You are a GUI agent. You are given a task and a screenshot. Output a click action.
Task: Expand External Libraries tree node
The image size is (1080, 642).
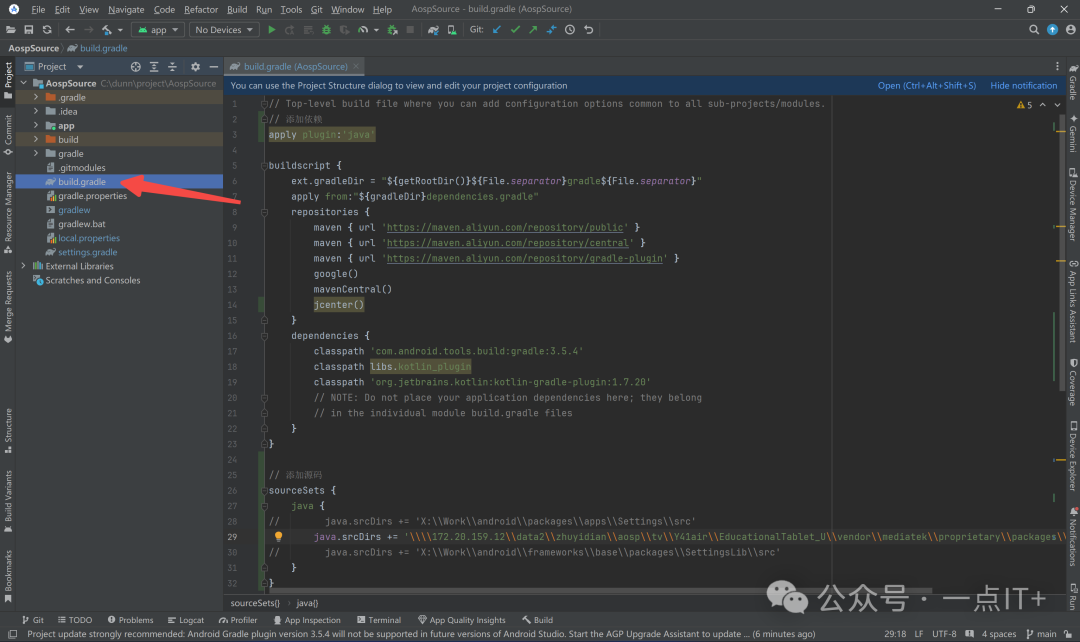(x=23, y=266)
